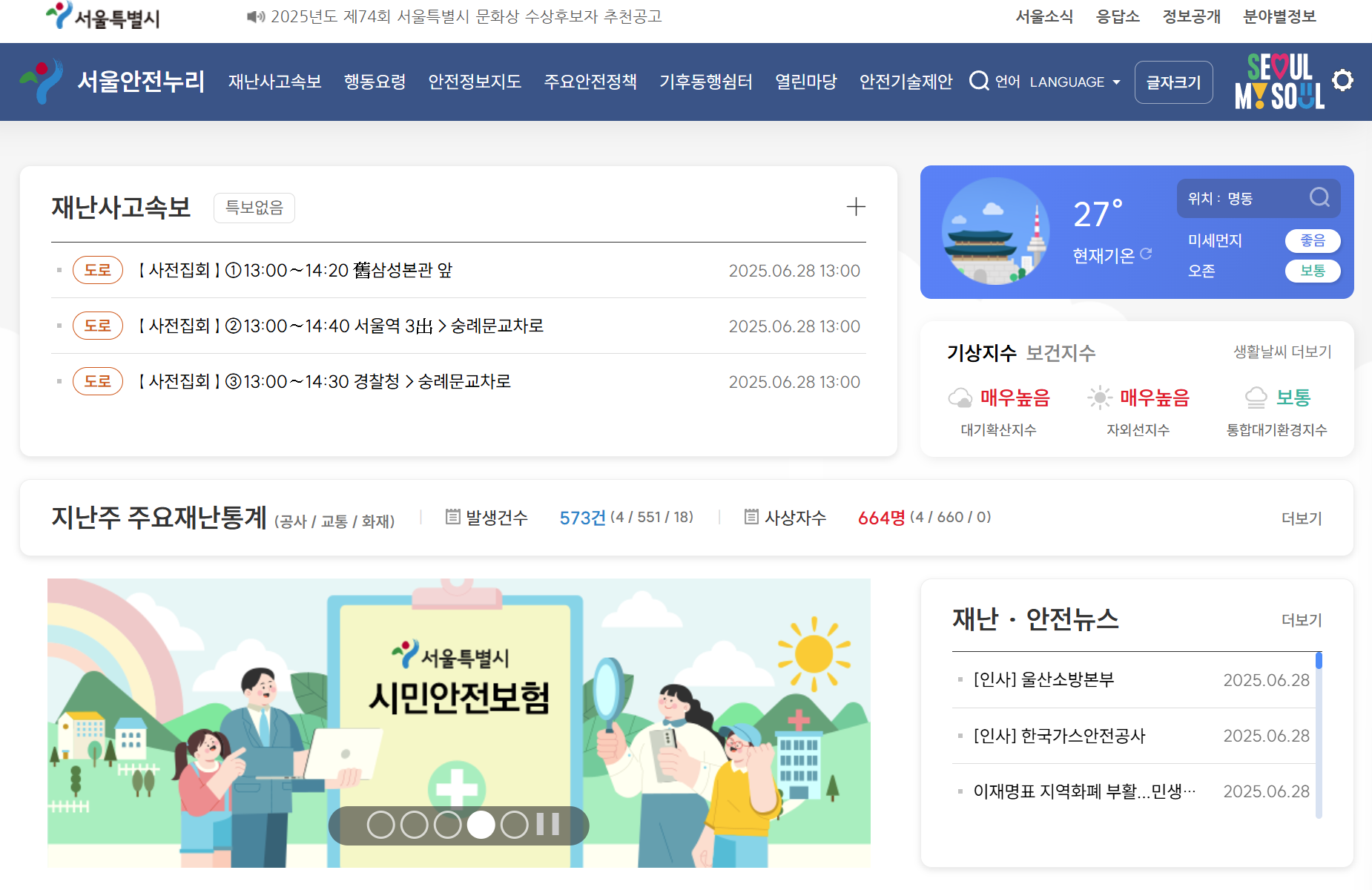Open settings via the gear icon
Image resolution: width=1372 pixels, height=890 pixels.
tap(1343, 80)
